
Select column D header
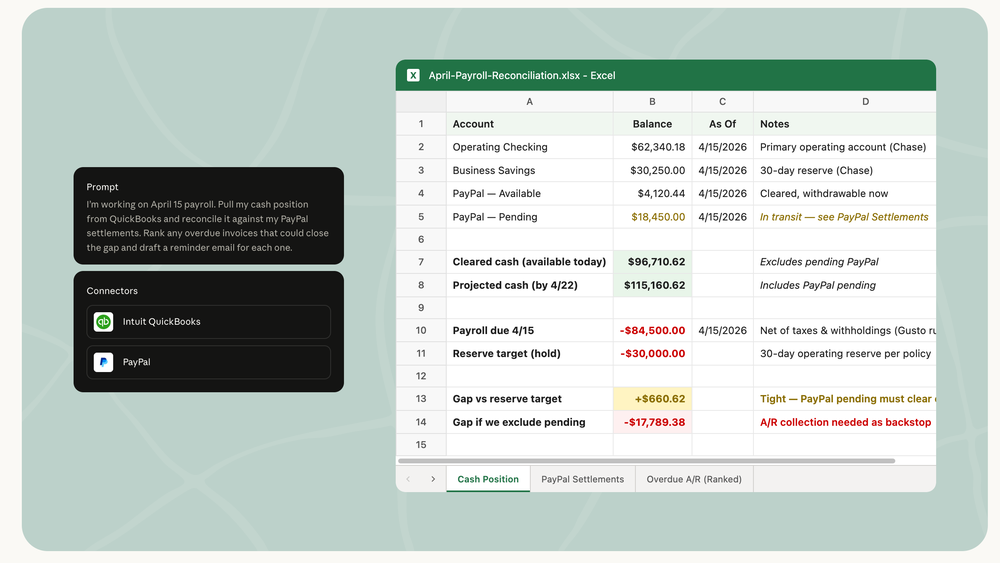[x=844, y=101]
